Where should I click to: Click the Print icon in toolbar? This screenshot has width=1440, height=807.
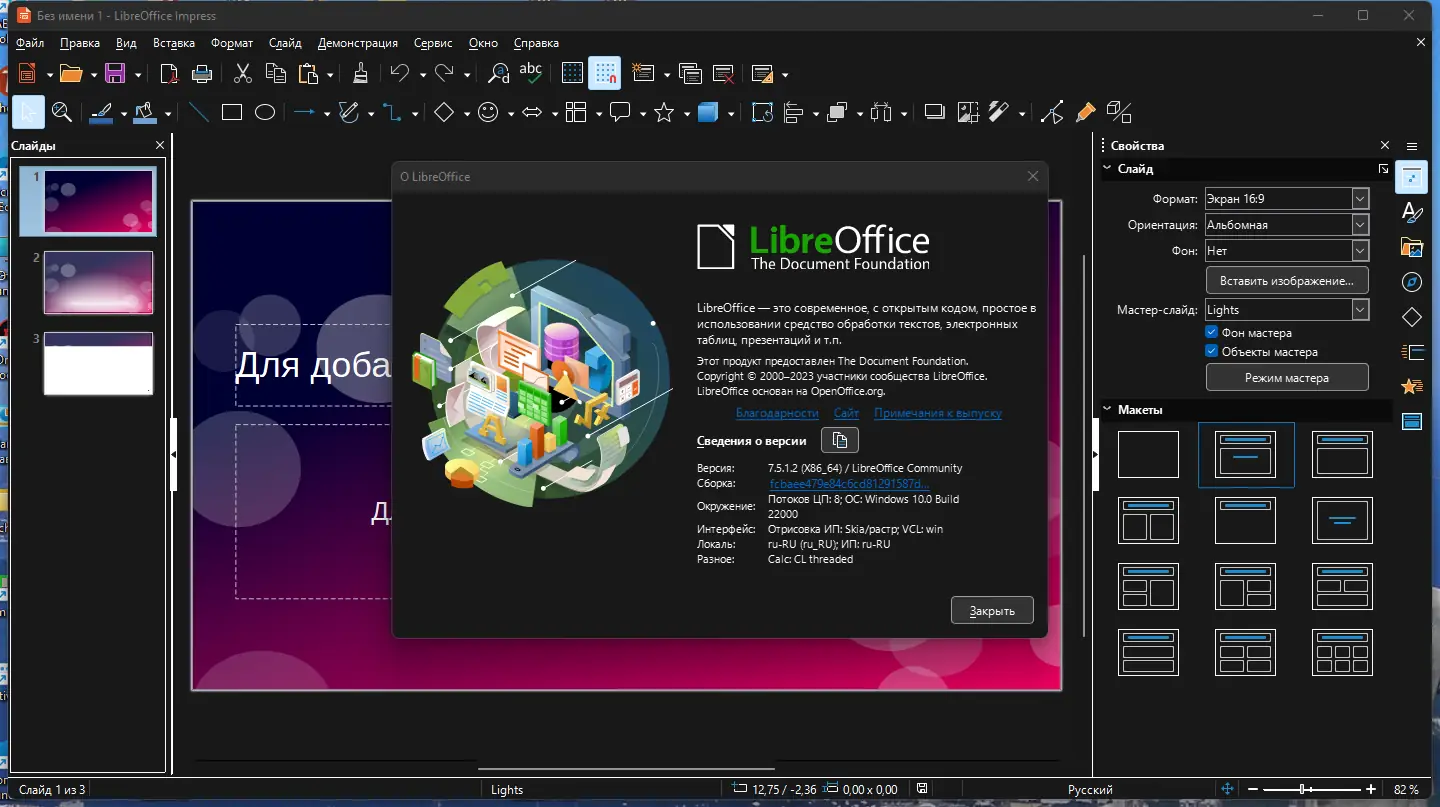pos(202,73)
